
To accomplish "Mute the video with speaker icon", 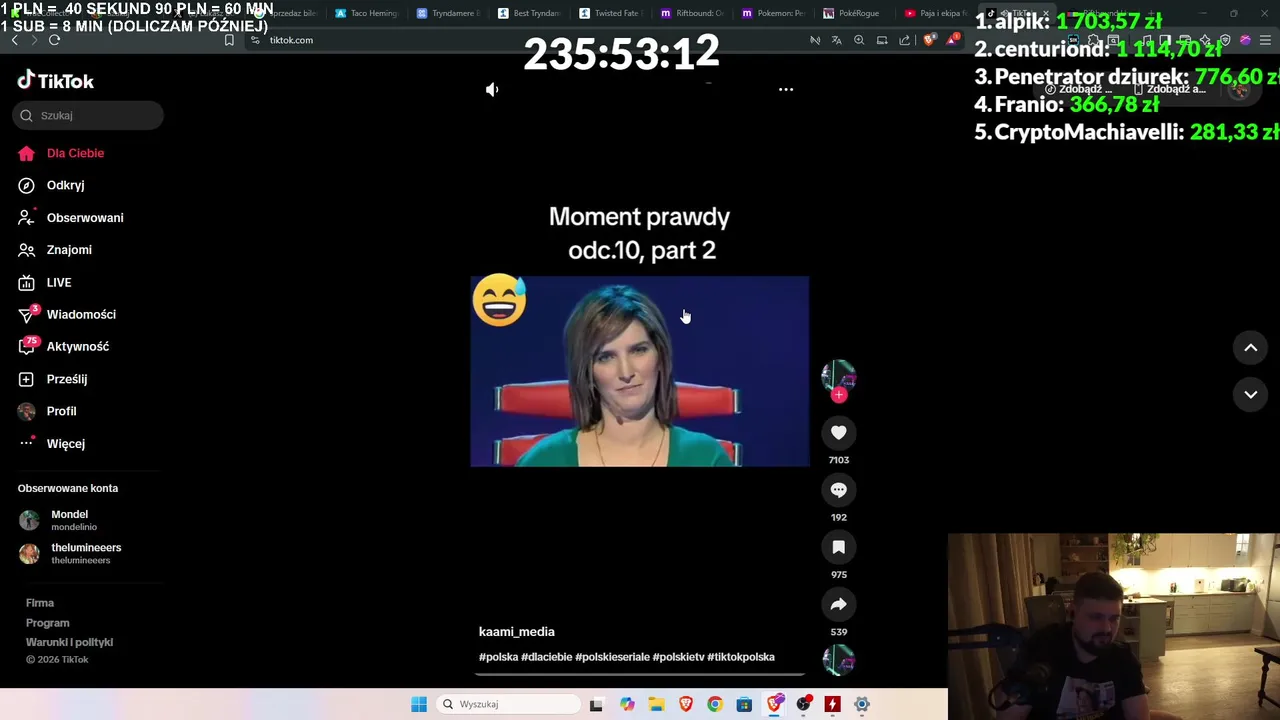I will pyautogui.click(x=492, y=89).
